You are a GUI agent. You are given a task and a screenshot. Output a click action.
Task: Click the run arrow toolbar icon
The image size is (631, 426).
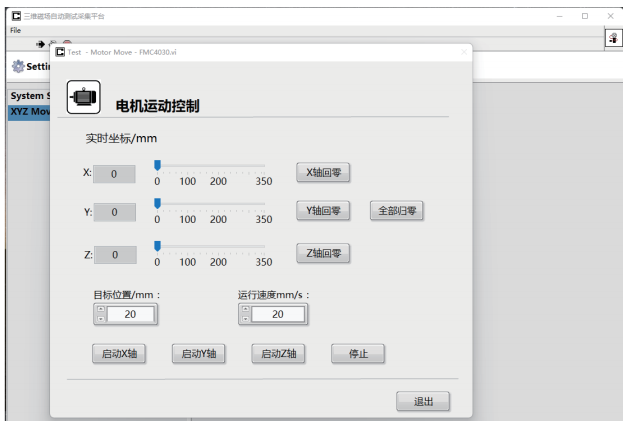(x=41, y=44)
